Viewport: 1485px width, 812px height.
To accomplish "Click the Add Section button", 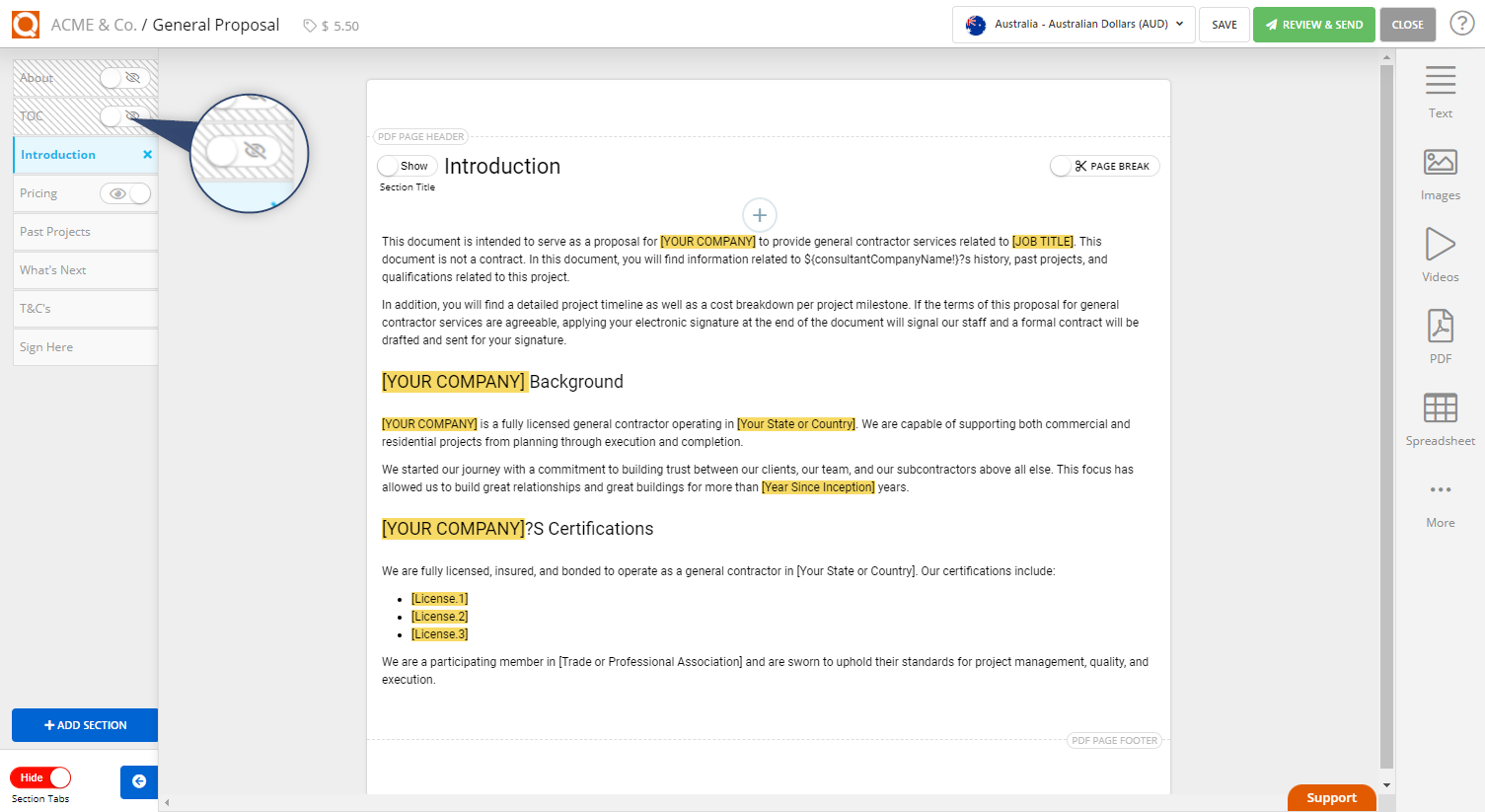I will point(84,724).
